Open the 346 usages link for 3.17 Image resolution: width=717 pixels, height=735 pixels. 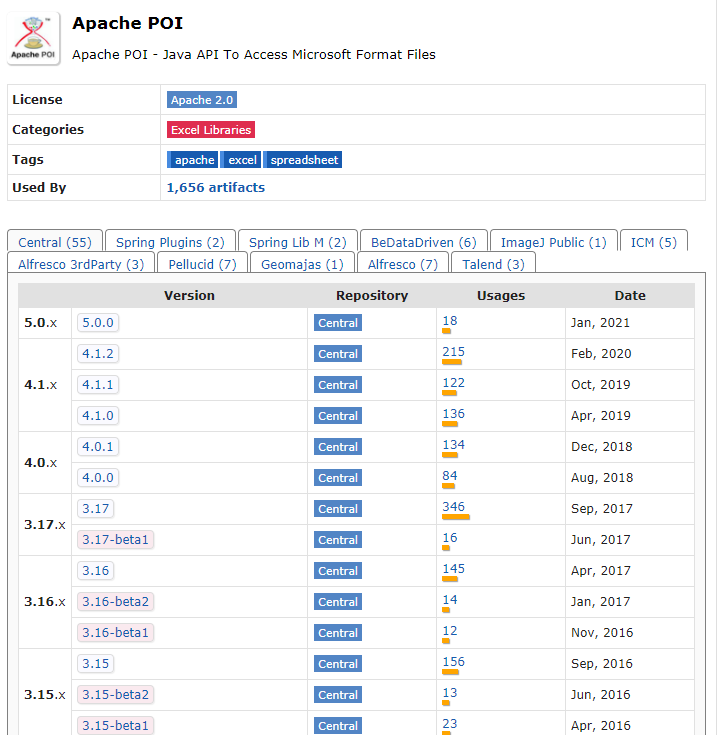click(453, 506)
